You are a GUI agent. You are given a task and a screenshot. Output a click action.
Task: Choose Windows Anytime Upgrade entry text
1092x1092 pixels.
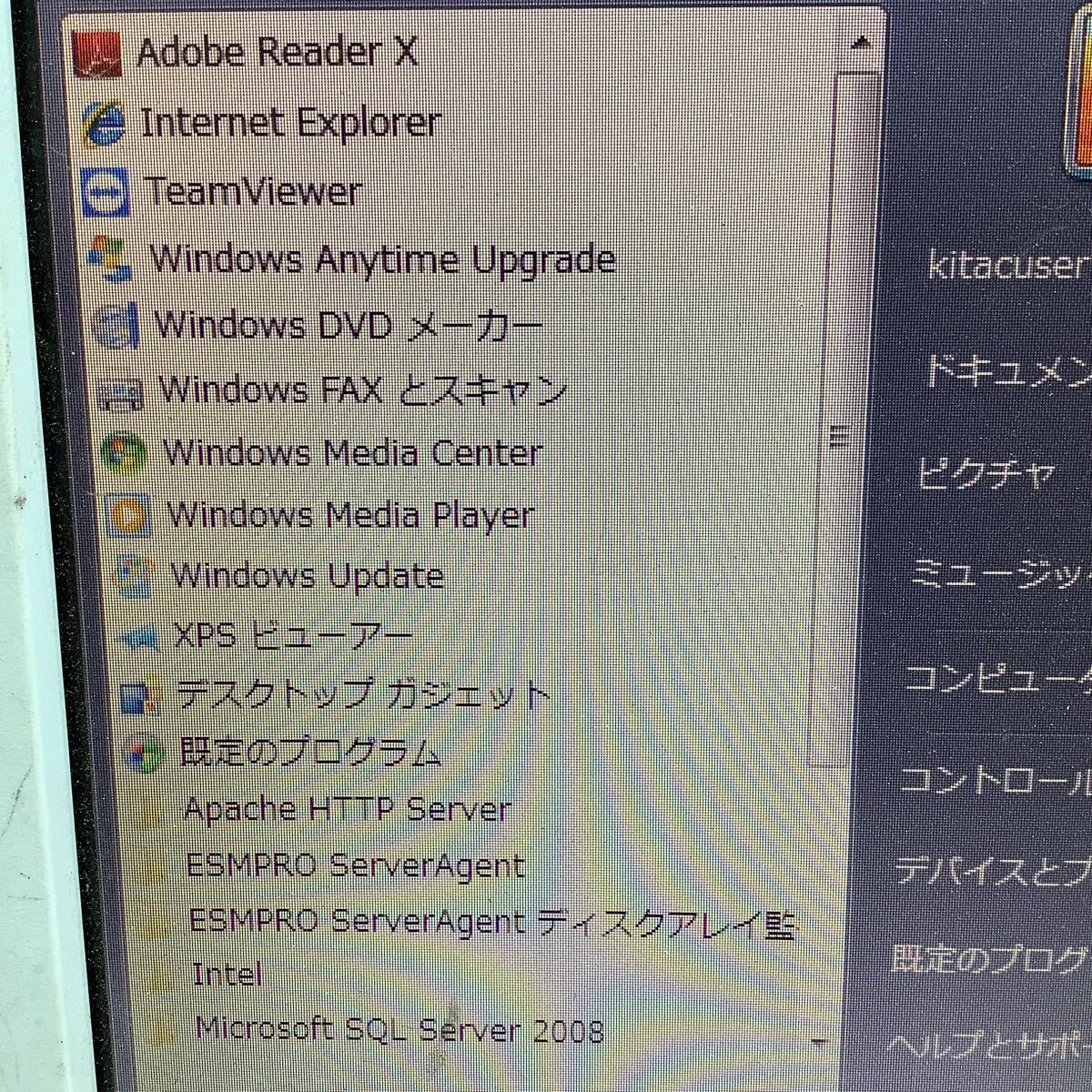click(x=383, y=258)
